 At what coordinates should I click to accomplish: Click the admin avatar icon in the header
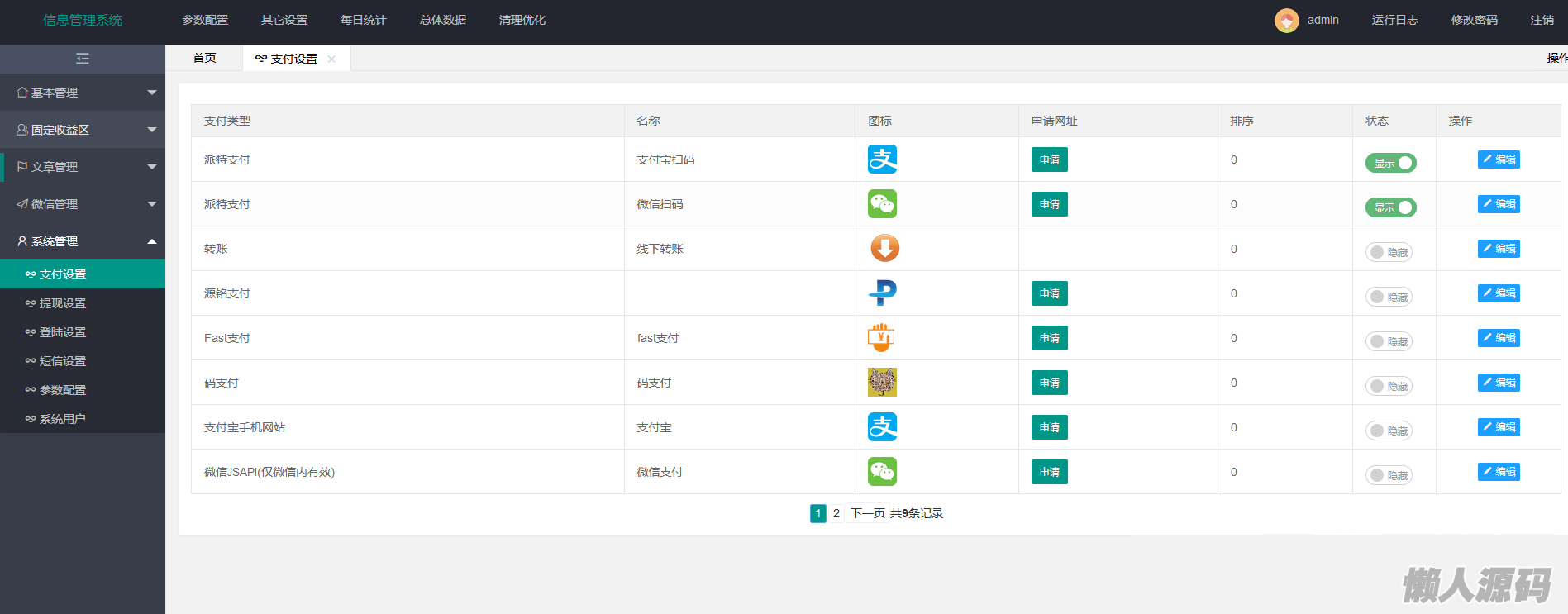pyautogui.click(x=1286, y=21)
